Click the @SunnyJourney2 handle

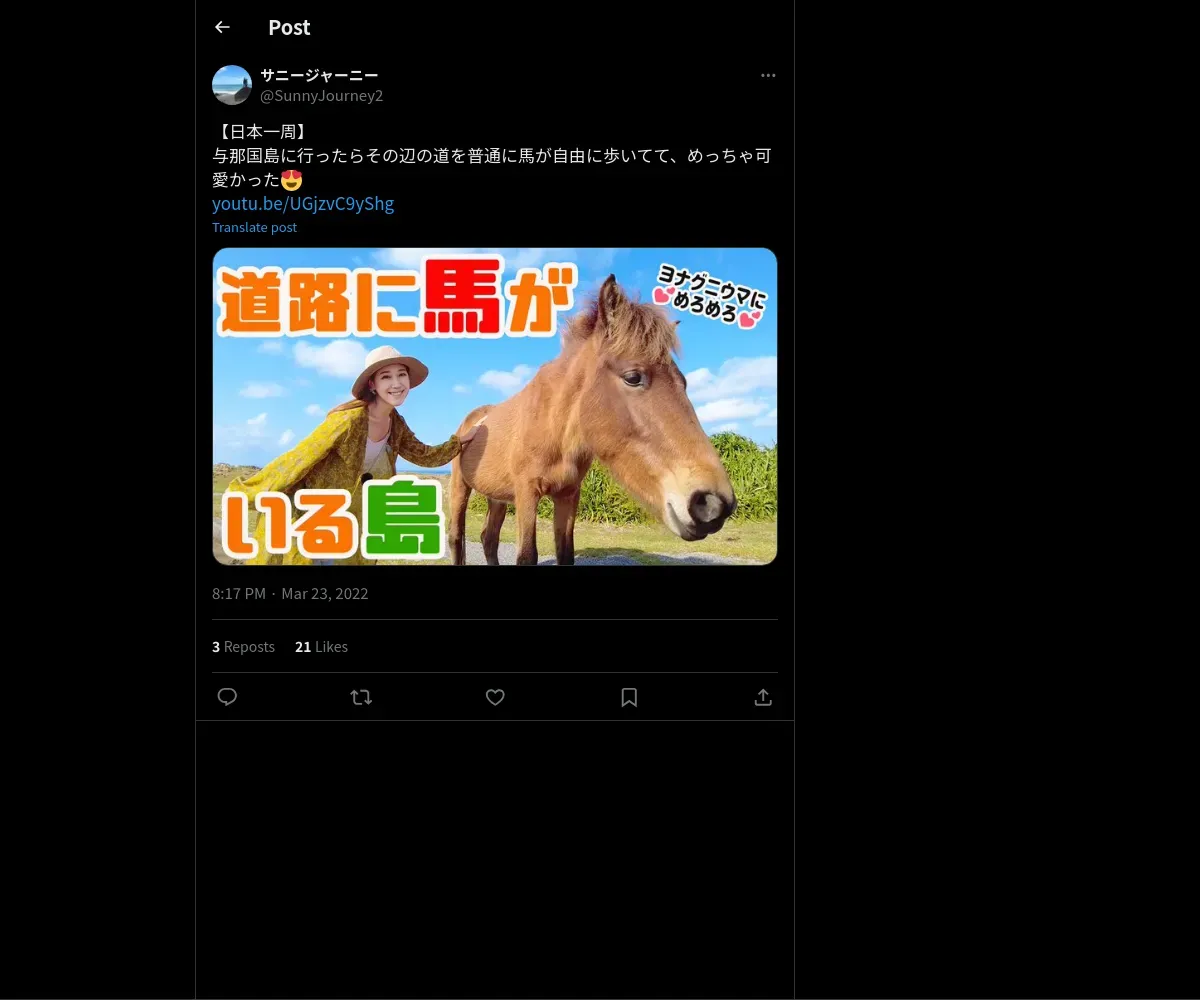click(322, 96)
